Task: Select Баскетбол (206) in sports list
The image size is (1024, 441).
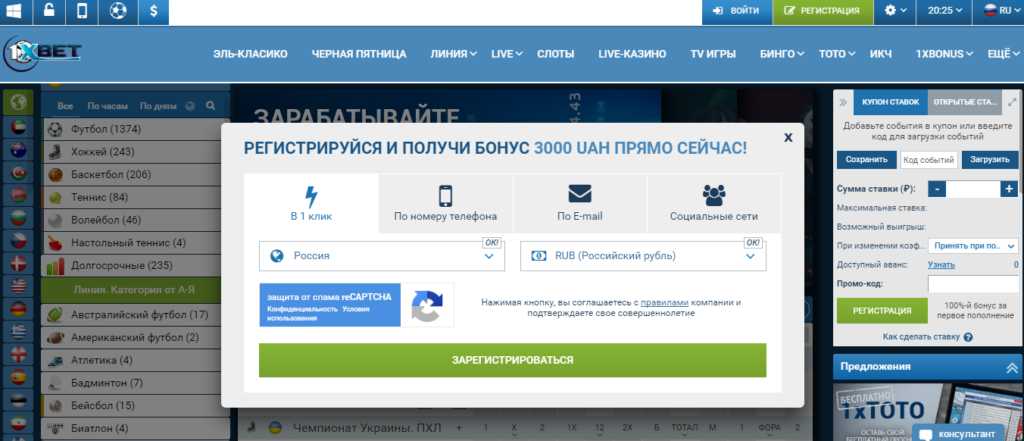Action: 133,174
